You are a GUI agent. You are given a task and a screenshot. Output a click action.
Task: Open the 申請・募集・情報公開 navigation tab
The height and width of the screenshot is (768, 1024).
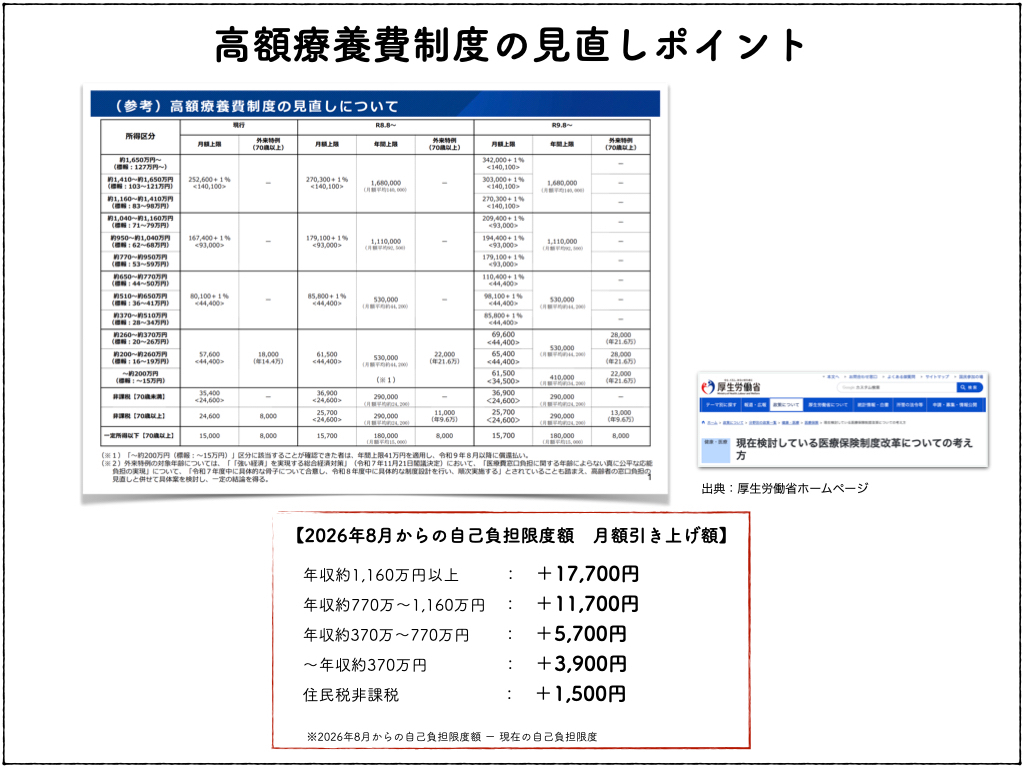955,405
